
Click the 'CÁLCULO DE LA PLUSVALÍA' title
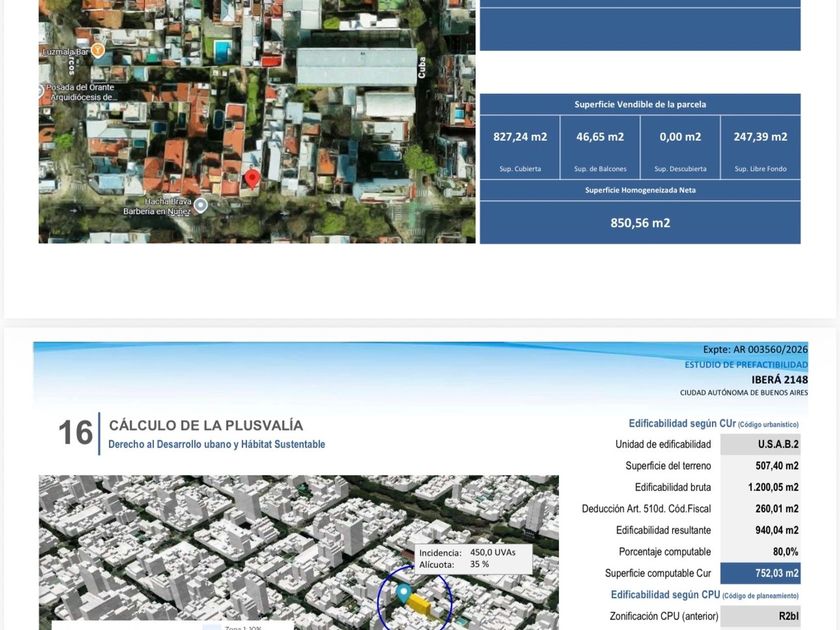click(206, 425)
